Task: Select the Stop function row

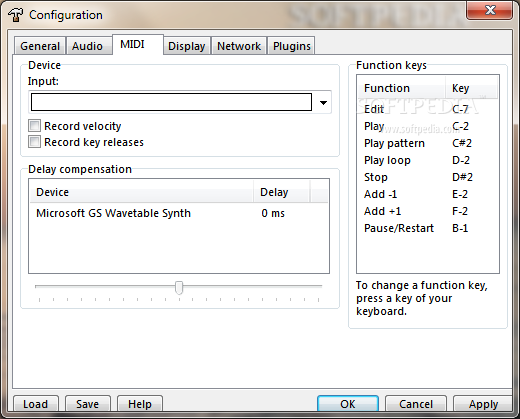Action: pos(428,177)
